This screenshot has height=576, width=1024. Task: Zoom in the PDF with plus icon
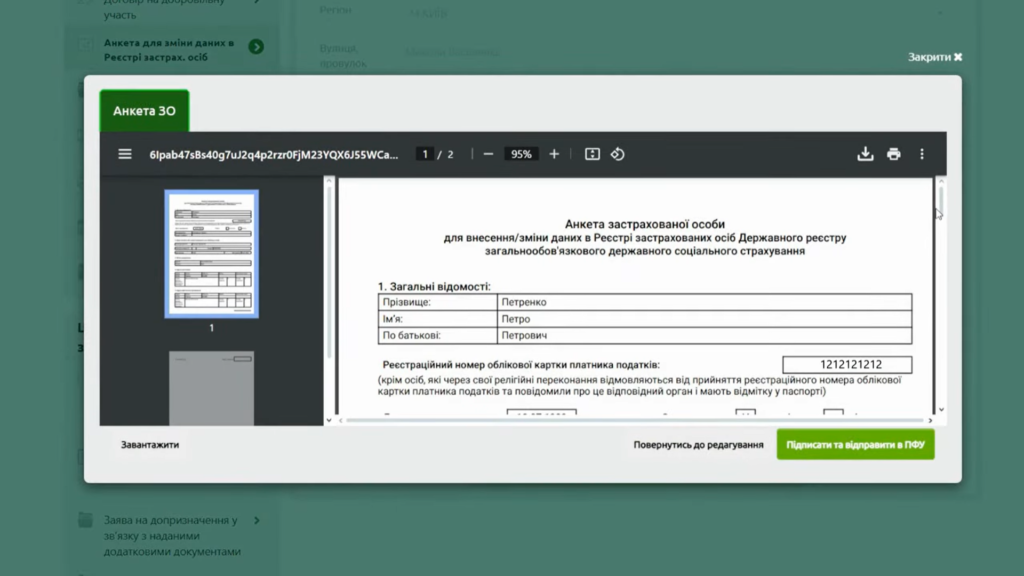click(554, 154)
